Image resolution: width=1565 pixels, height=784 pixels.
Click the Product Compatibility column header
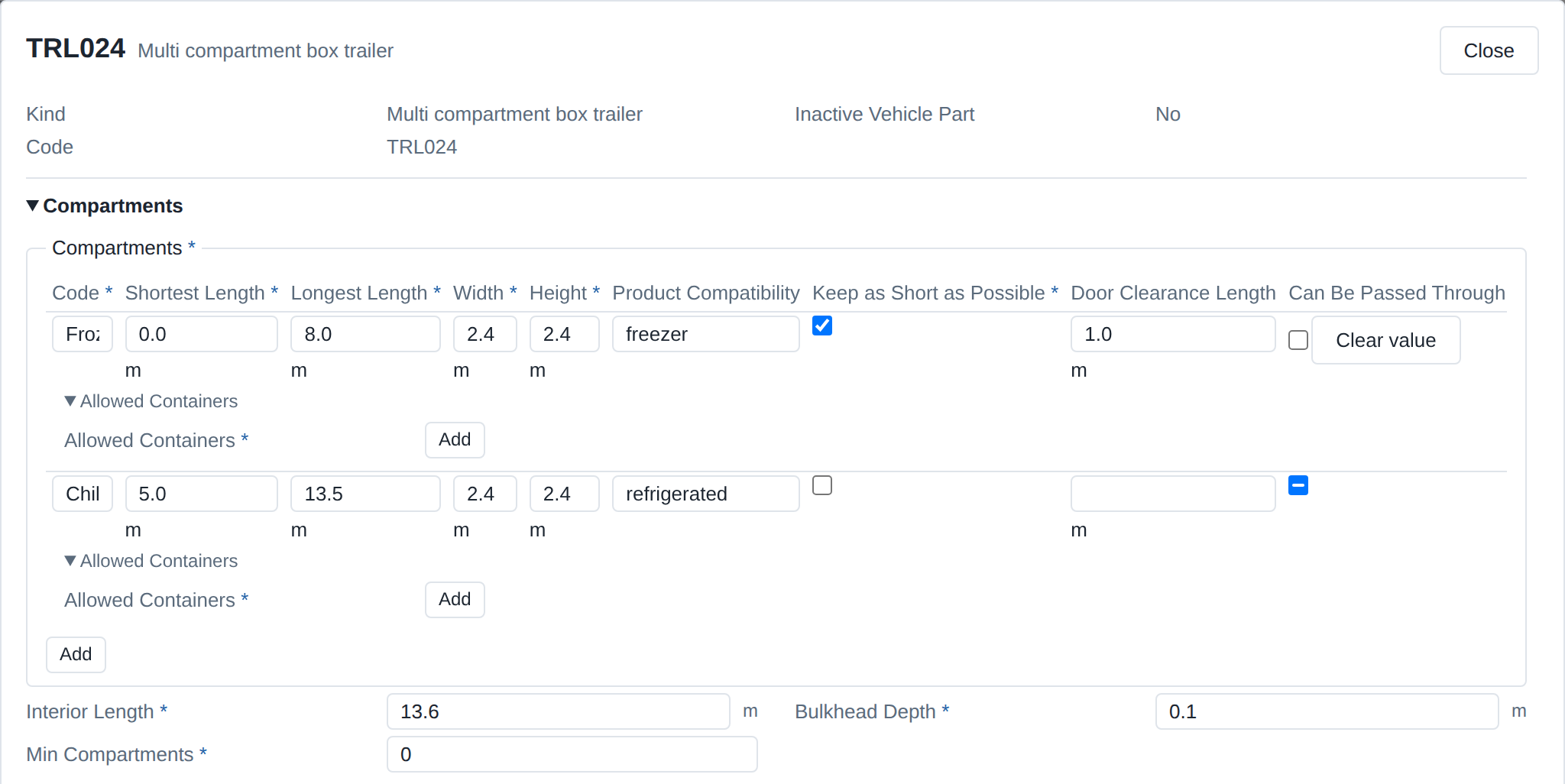click(706, 293)
